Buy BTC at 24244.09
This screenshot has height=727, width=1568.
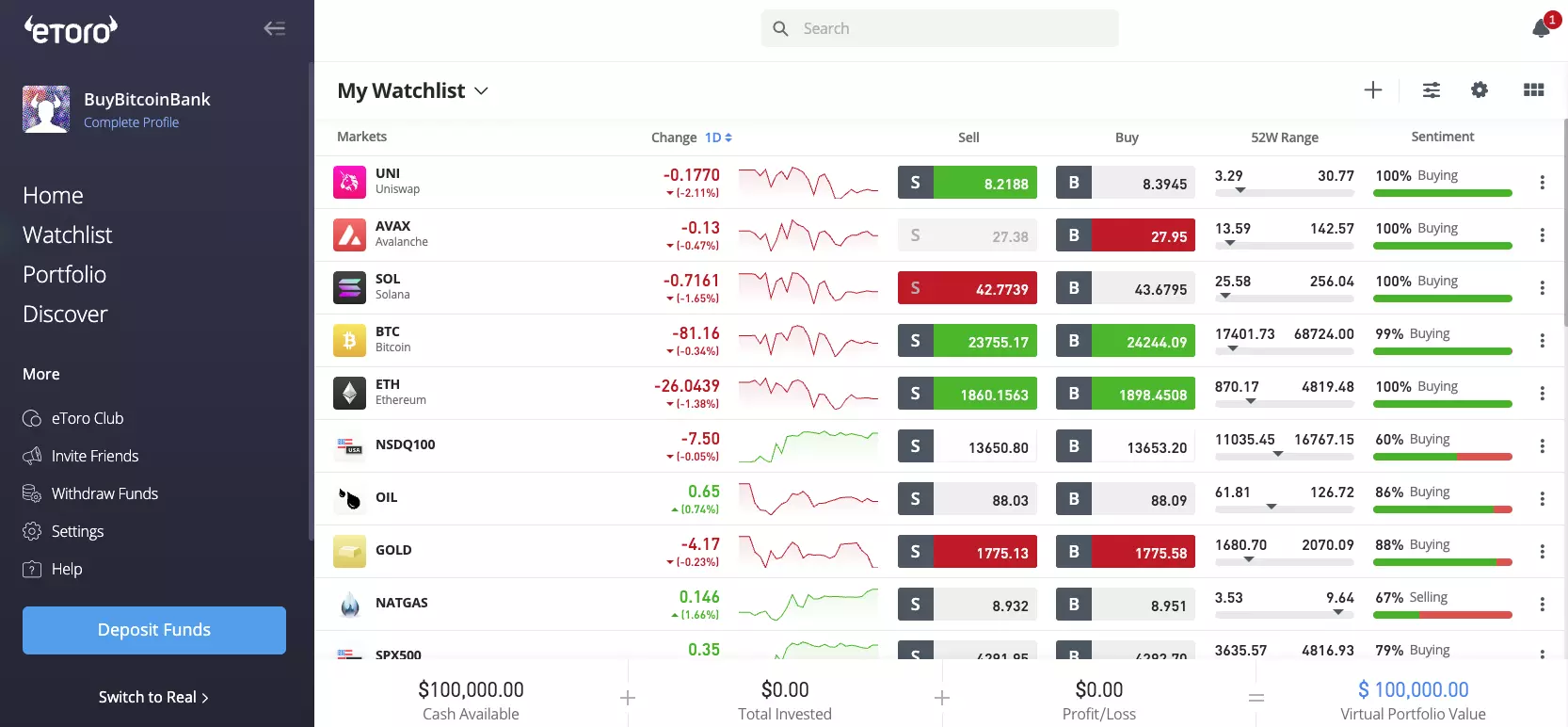click(x=1126, y=341)
